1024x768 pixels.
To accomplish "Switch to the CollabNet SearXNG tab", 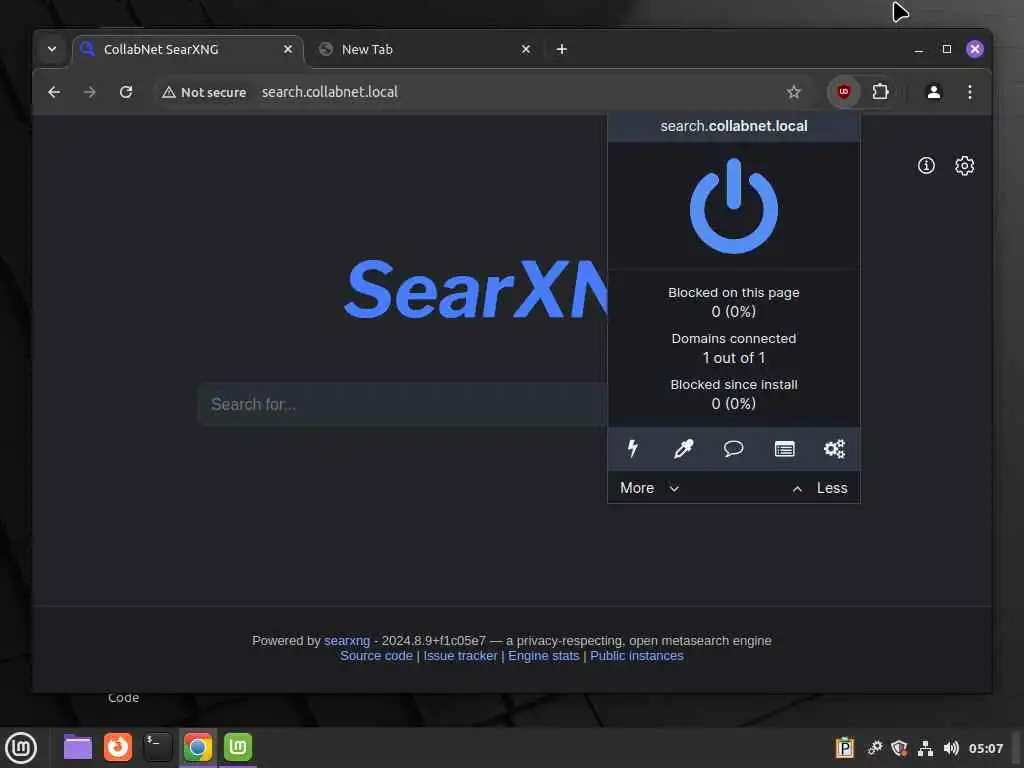I will [188, 50].
